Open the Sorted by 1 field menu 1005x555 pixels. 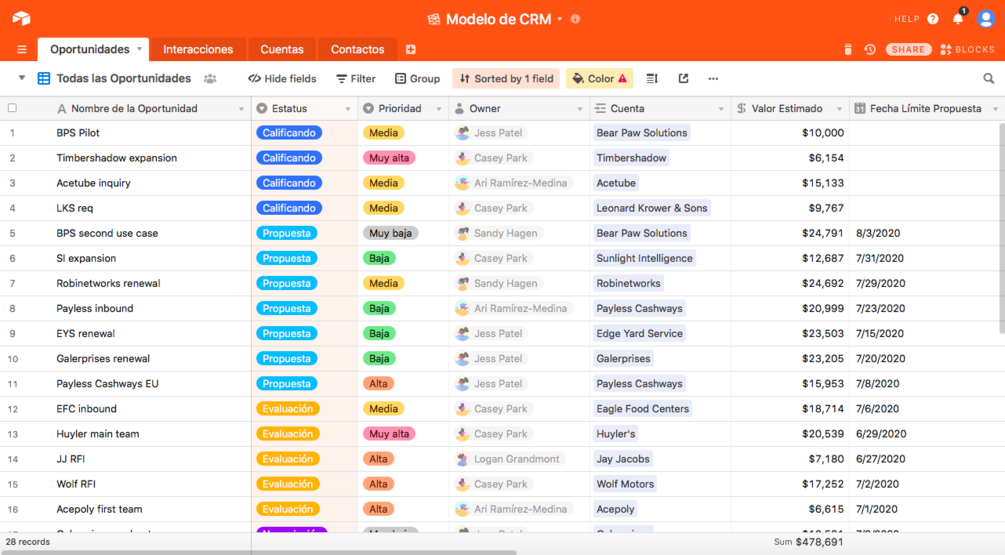tap(506, 79)
